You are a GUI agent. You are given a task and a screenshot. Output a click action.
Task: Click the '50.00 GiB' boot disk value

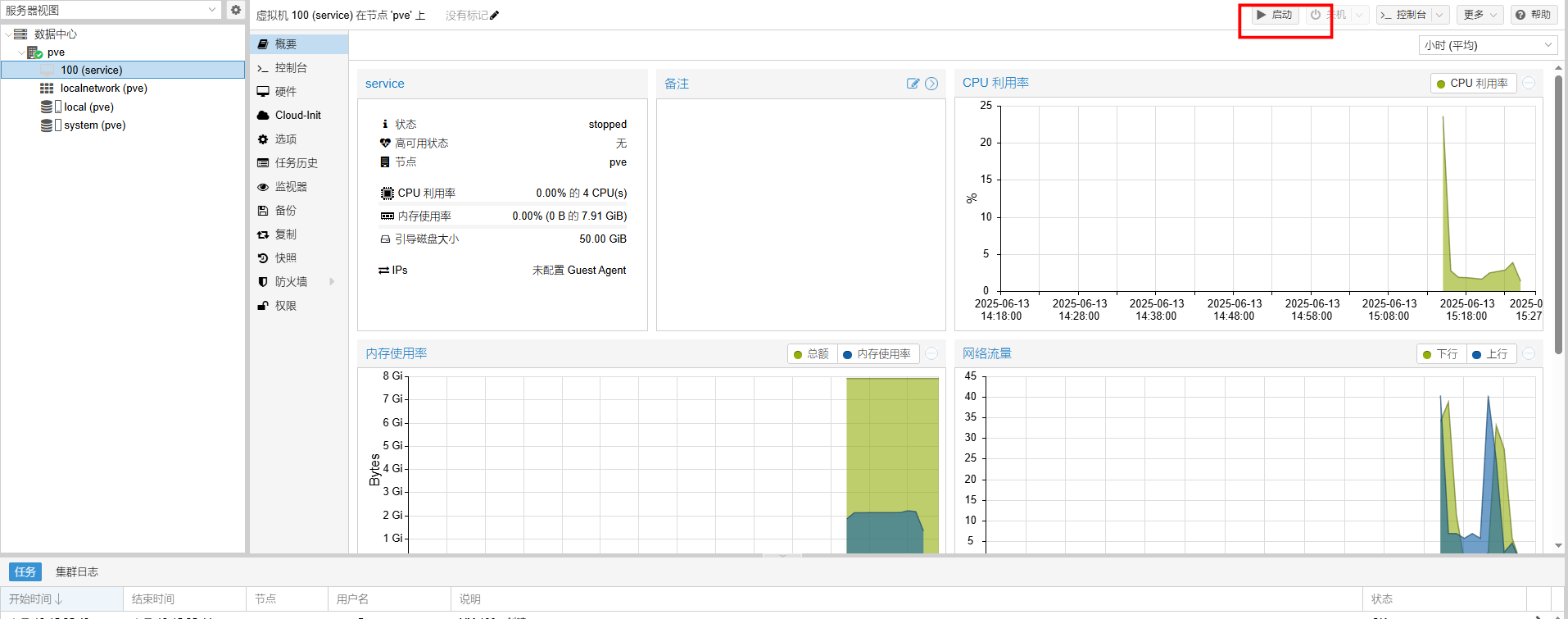click(x=603, y=239)
